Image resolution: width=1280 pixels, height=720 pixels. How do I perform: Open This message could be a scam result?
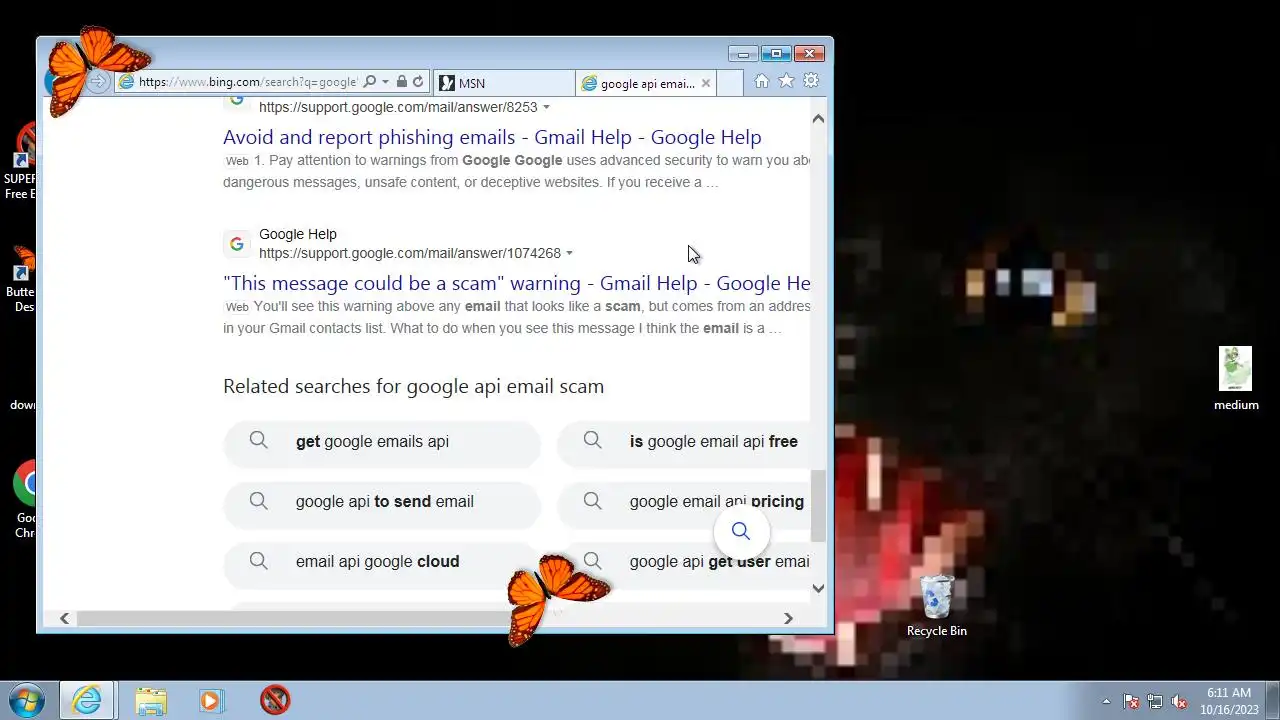516,283
